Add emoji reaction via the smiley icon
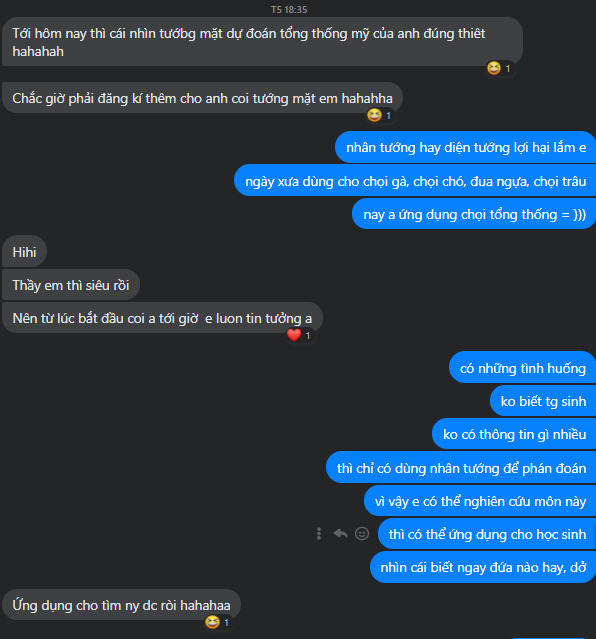 click(362, 533)
